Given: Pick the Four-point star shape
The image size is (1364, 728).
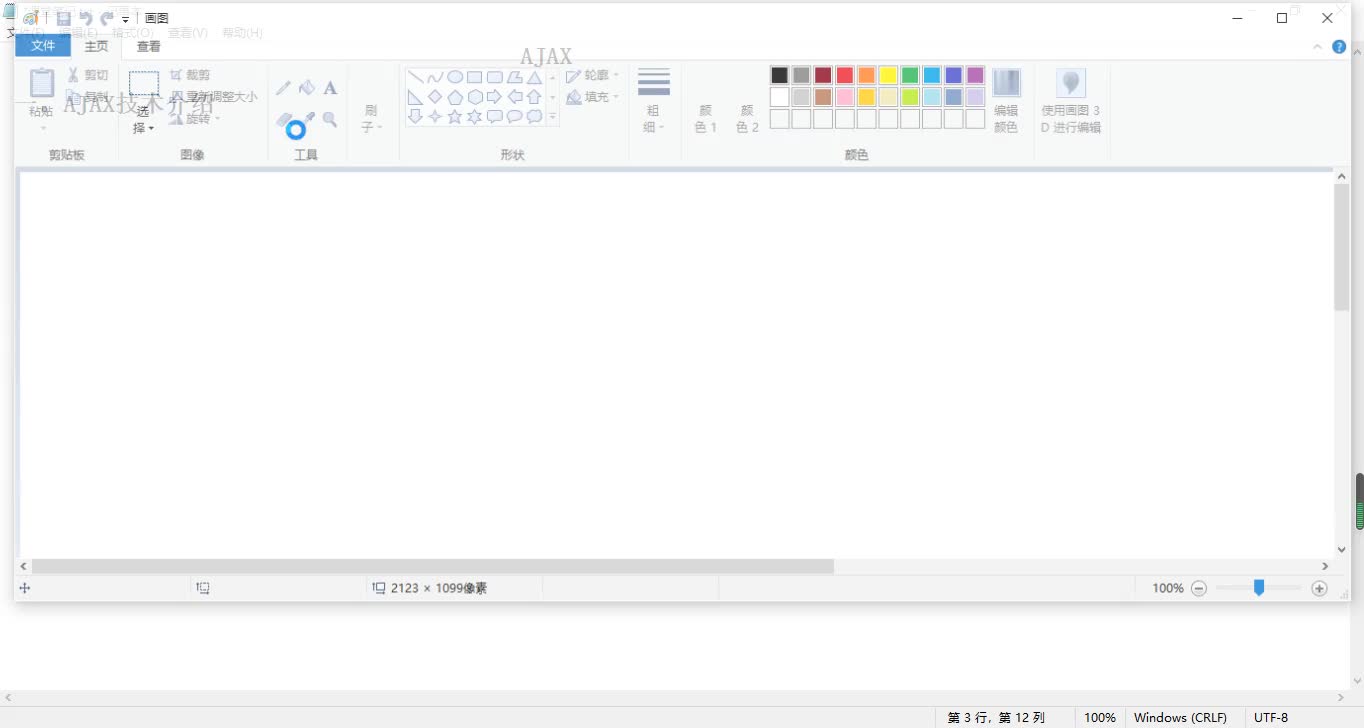Looking at the screenshot, I should coord(435,117).
